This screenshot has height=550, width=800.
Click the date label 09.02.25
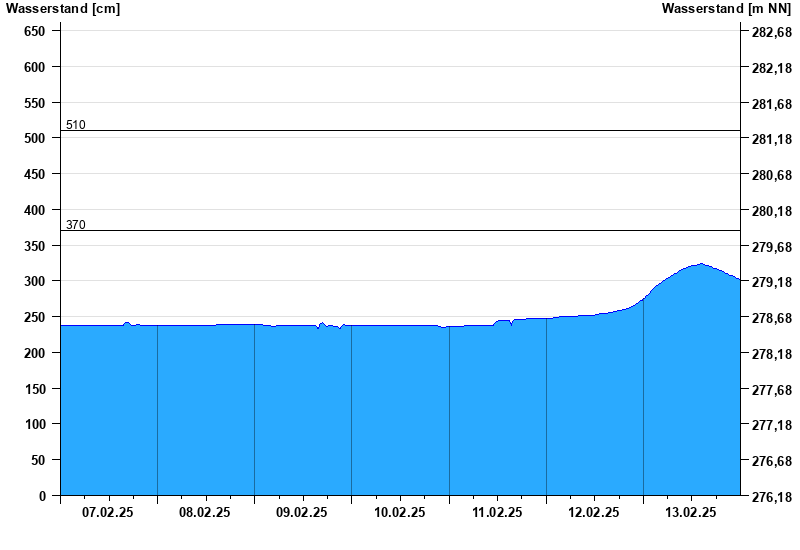[302, 512]
